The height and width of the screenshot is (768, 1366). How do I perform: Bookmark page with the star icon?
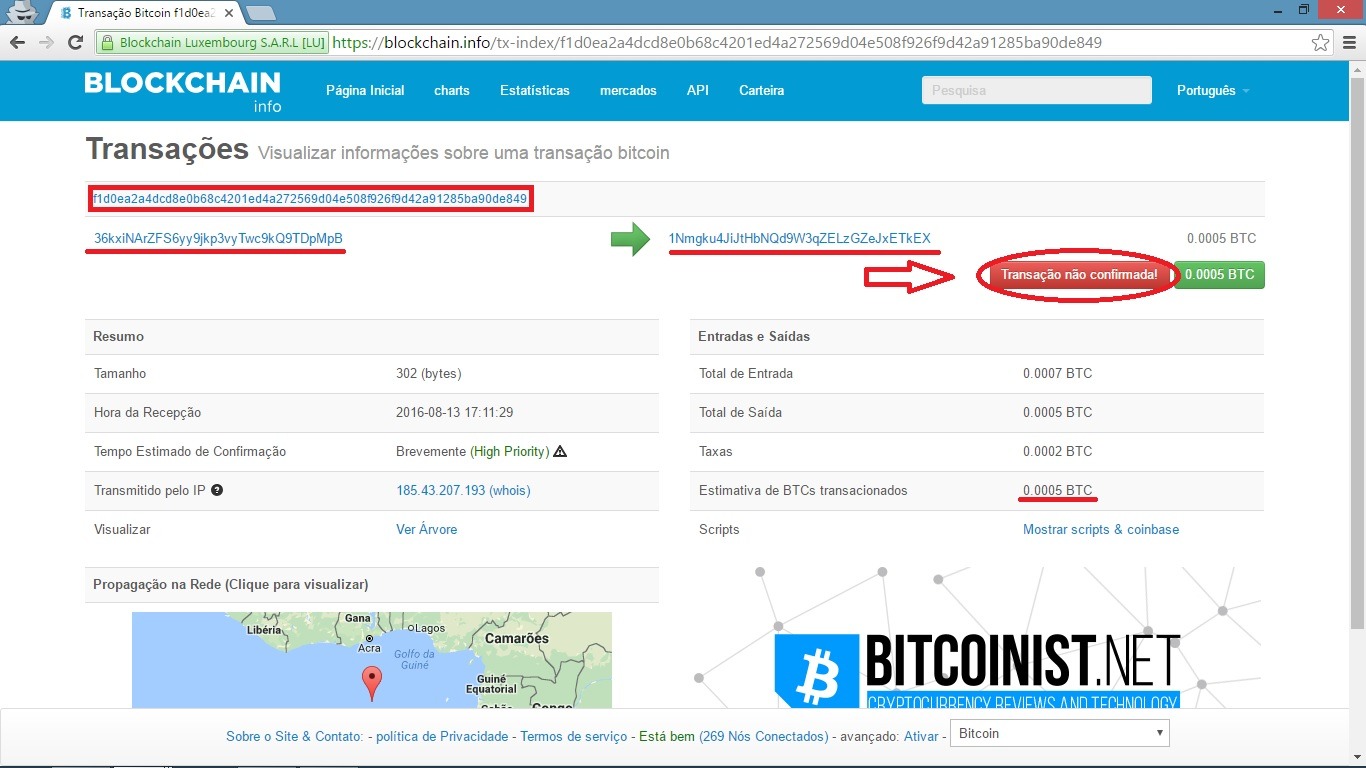coord(1321,43)
